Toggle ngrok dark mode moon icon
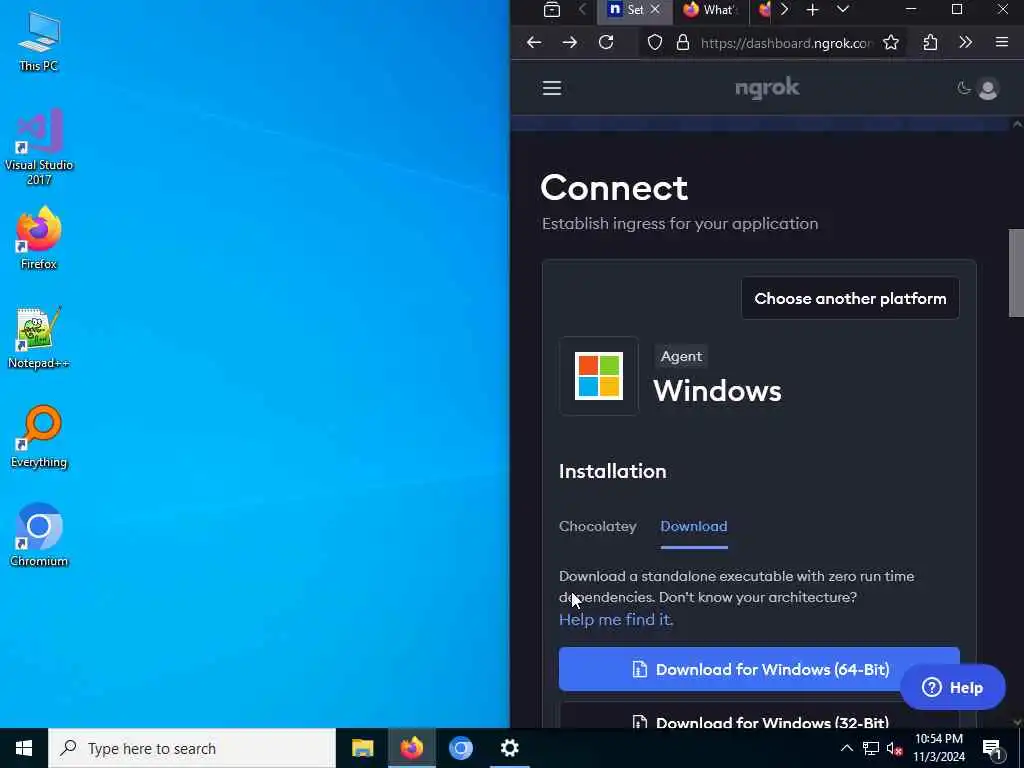1024x768 pixels. tap(964, 88)
